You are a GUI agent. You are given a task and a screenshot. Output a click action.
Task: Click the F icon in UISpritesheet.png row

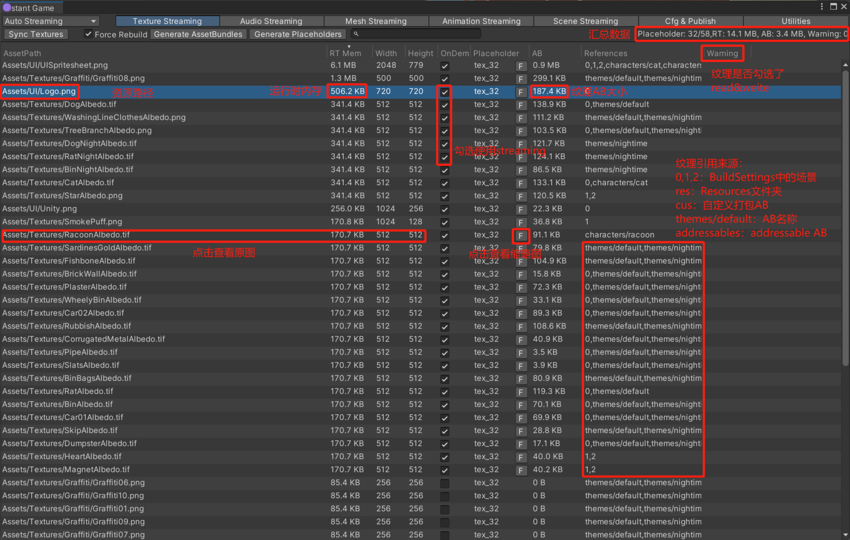(521, 66)
